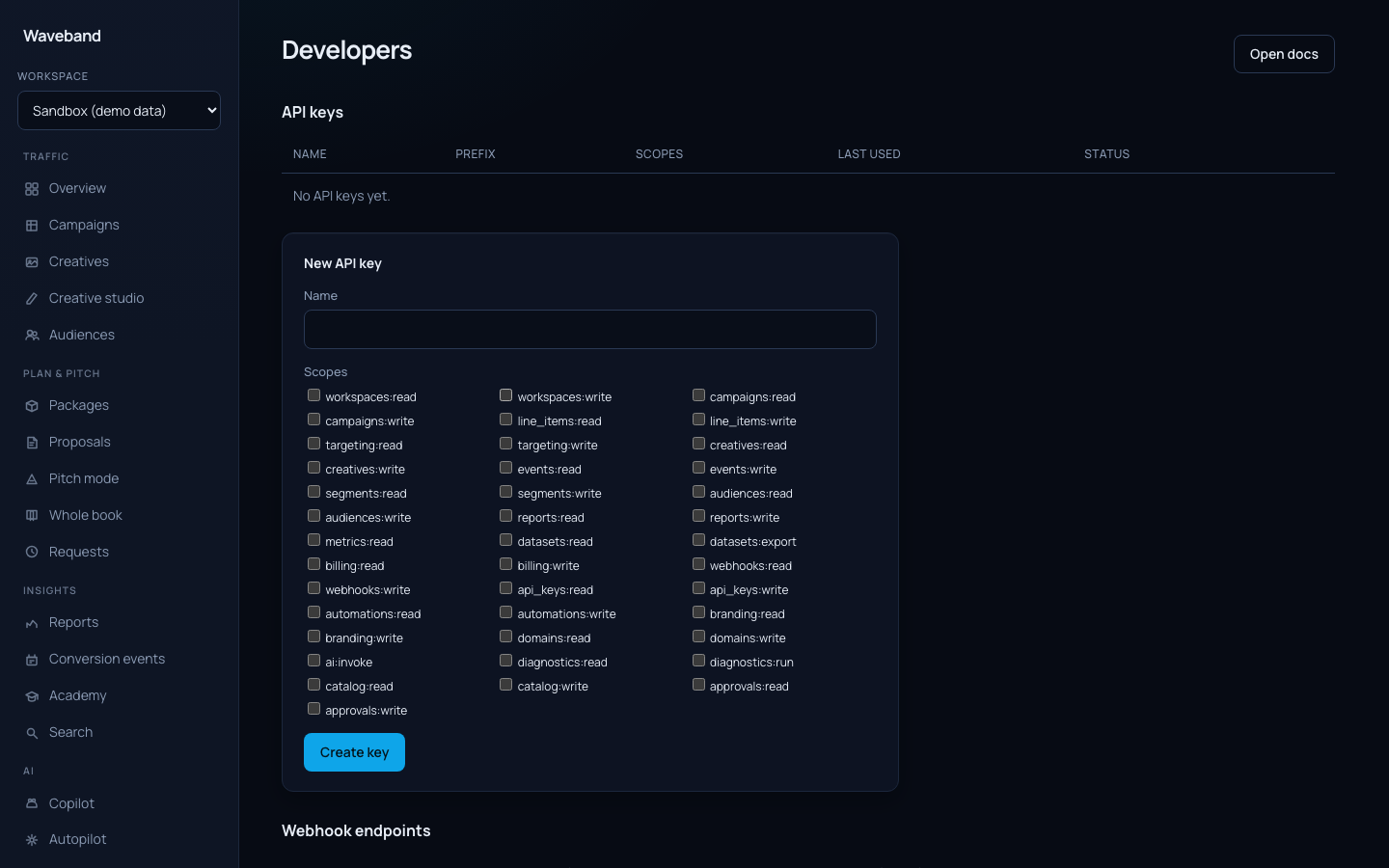The width and height of the screenshot is (1389, 868).
Task: Check the api_keys:write scope
Action: [x=698, y=588]
